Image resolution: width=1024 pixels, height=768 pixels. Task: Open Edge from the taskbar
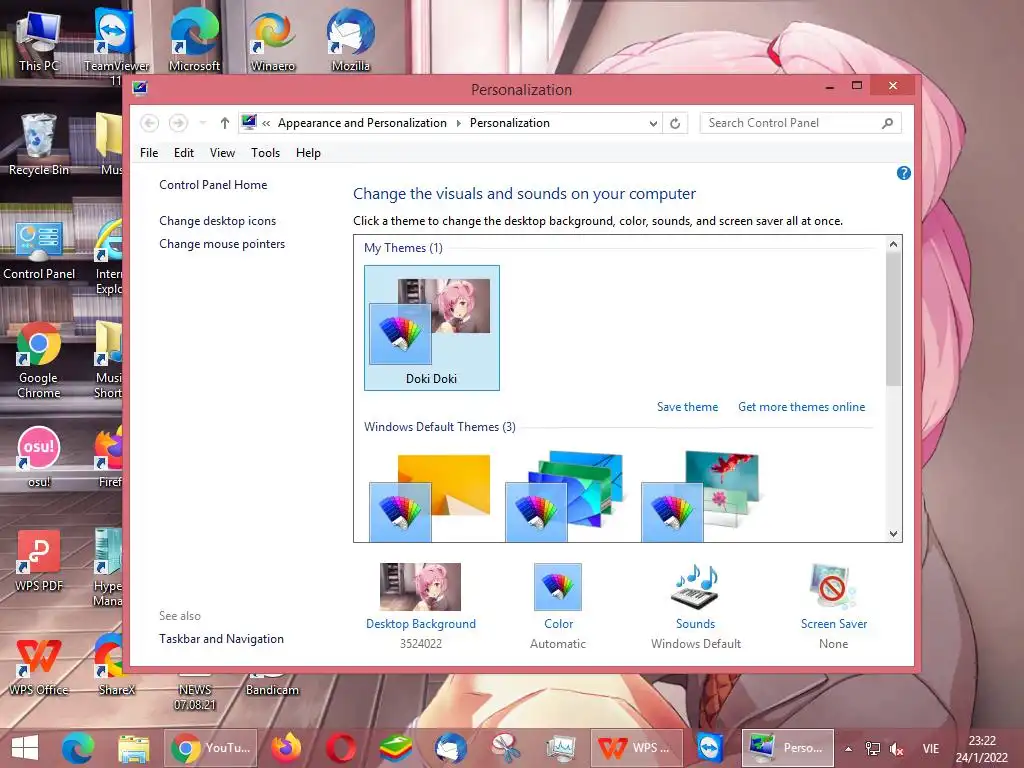click(78, 747)
